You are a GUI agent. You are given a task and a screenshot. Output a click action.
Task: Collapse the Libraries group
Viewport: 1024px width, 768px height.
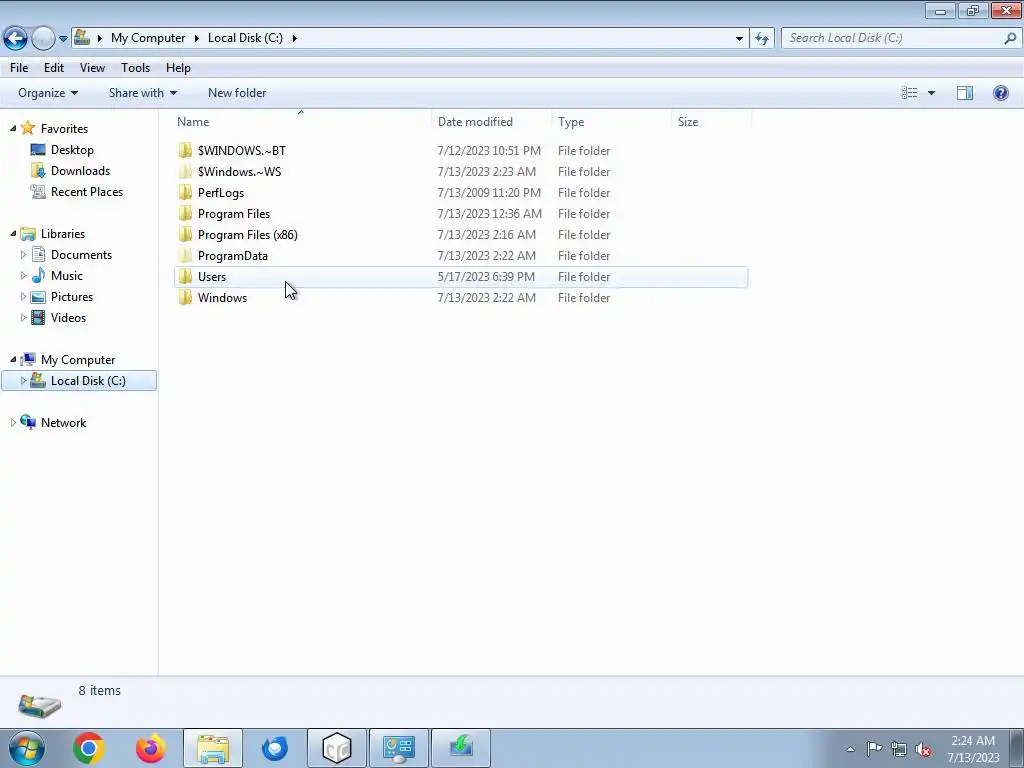tap(13, 233)
